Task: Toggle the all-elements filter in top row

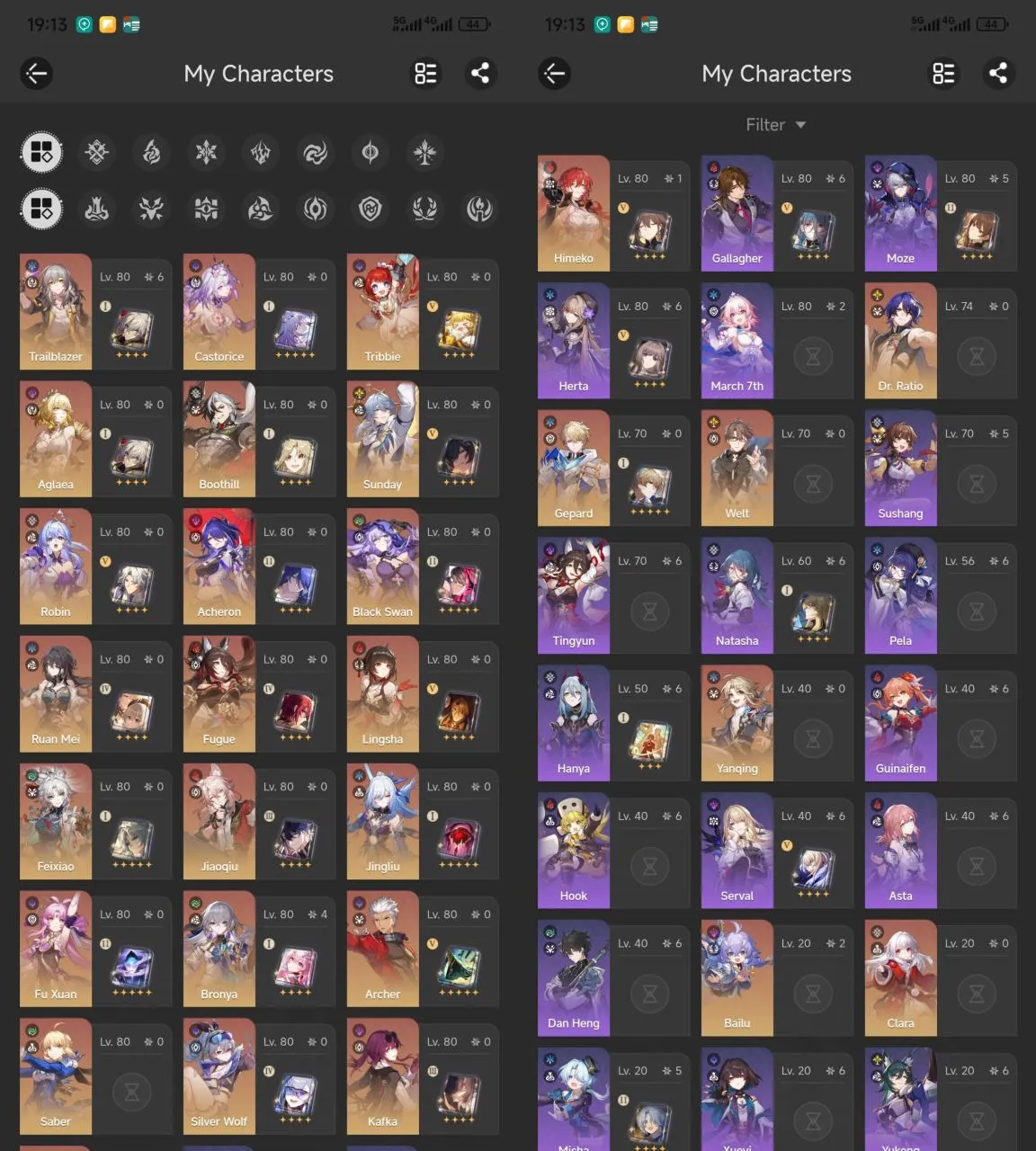Action: point(41,153)
